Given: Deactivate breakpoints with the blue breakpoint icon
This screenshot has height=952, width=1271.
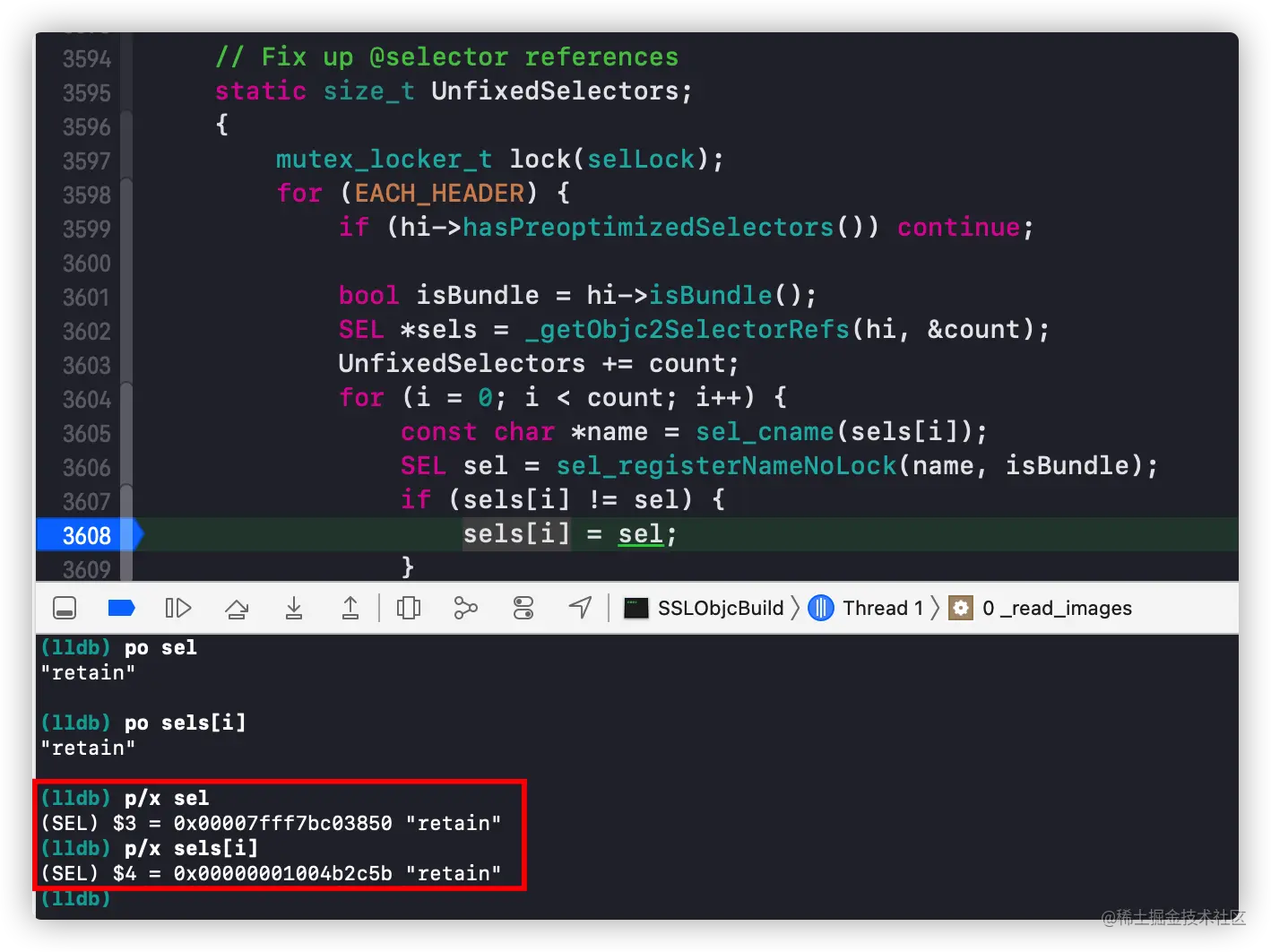Looking at the screenshot, I should click(x=121, y=609).
